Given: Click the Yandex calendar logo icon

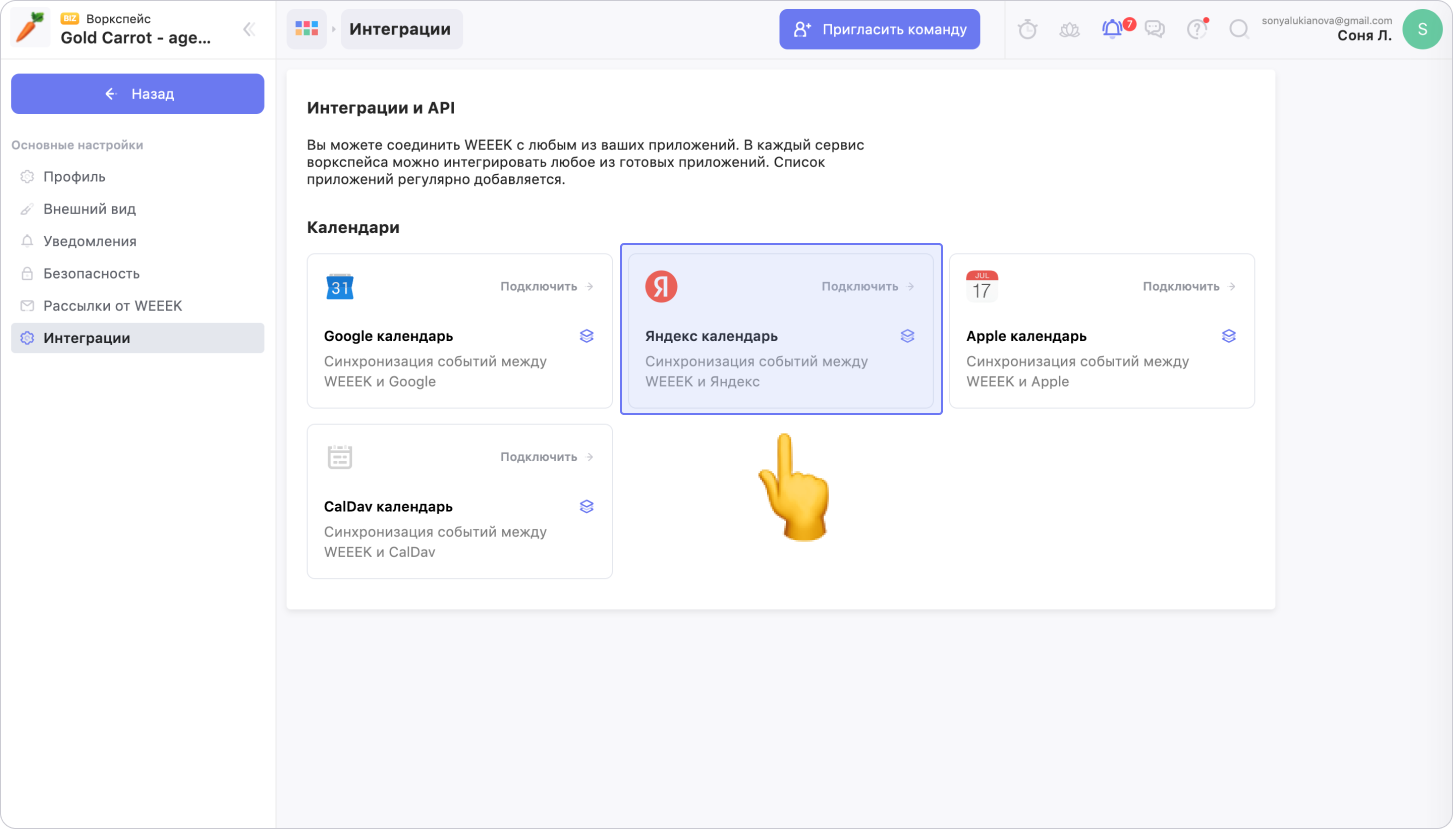Looking at the screenshot, I should (661, 286).
